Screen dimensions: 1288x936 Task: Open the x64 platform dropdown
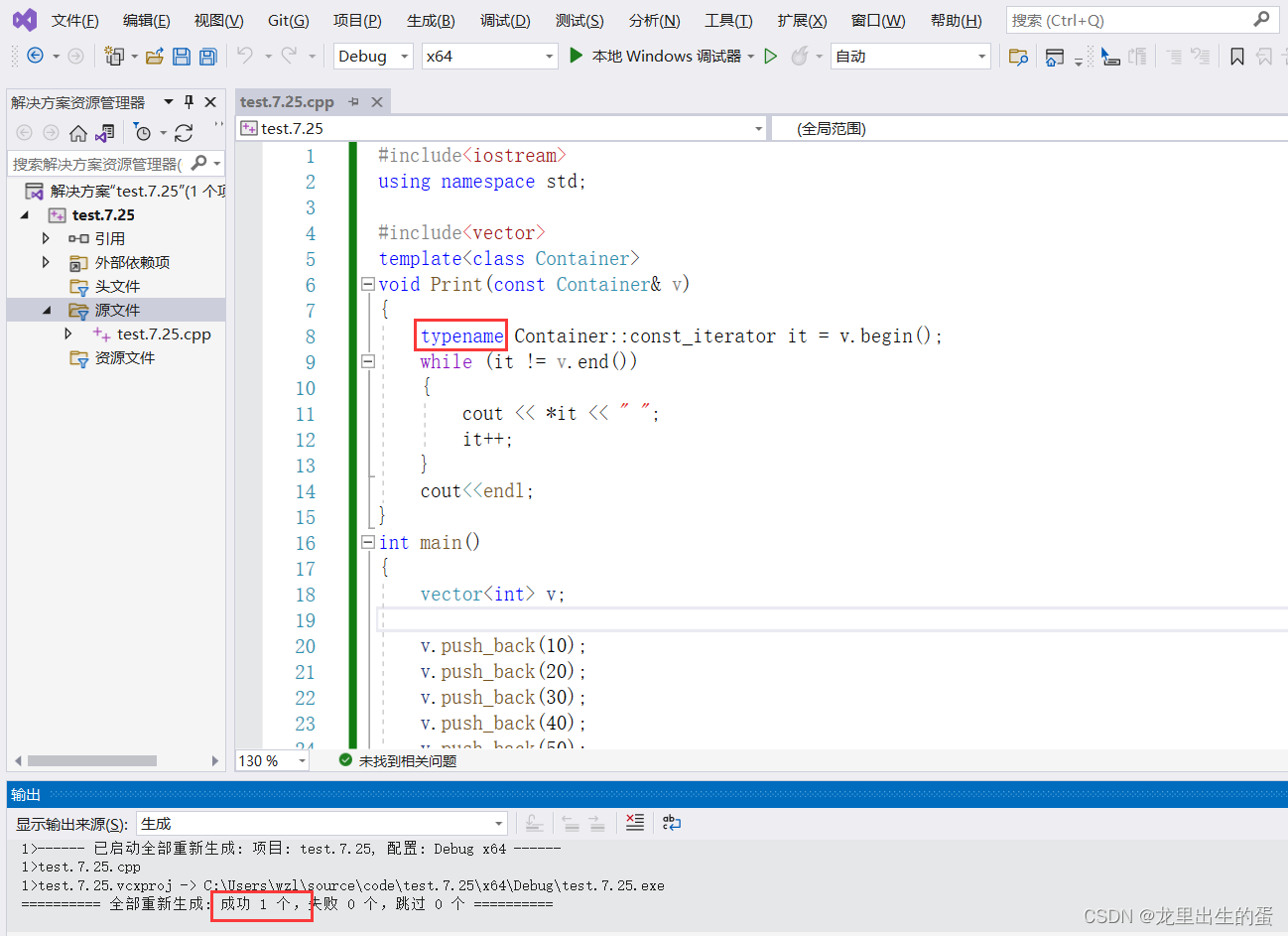point(490,57)
